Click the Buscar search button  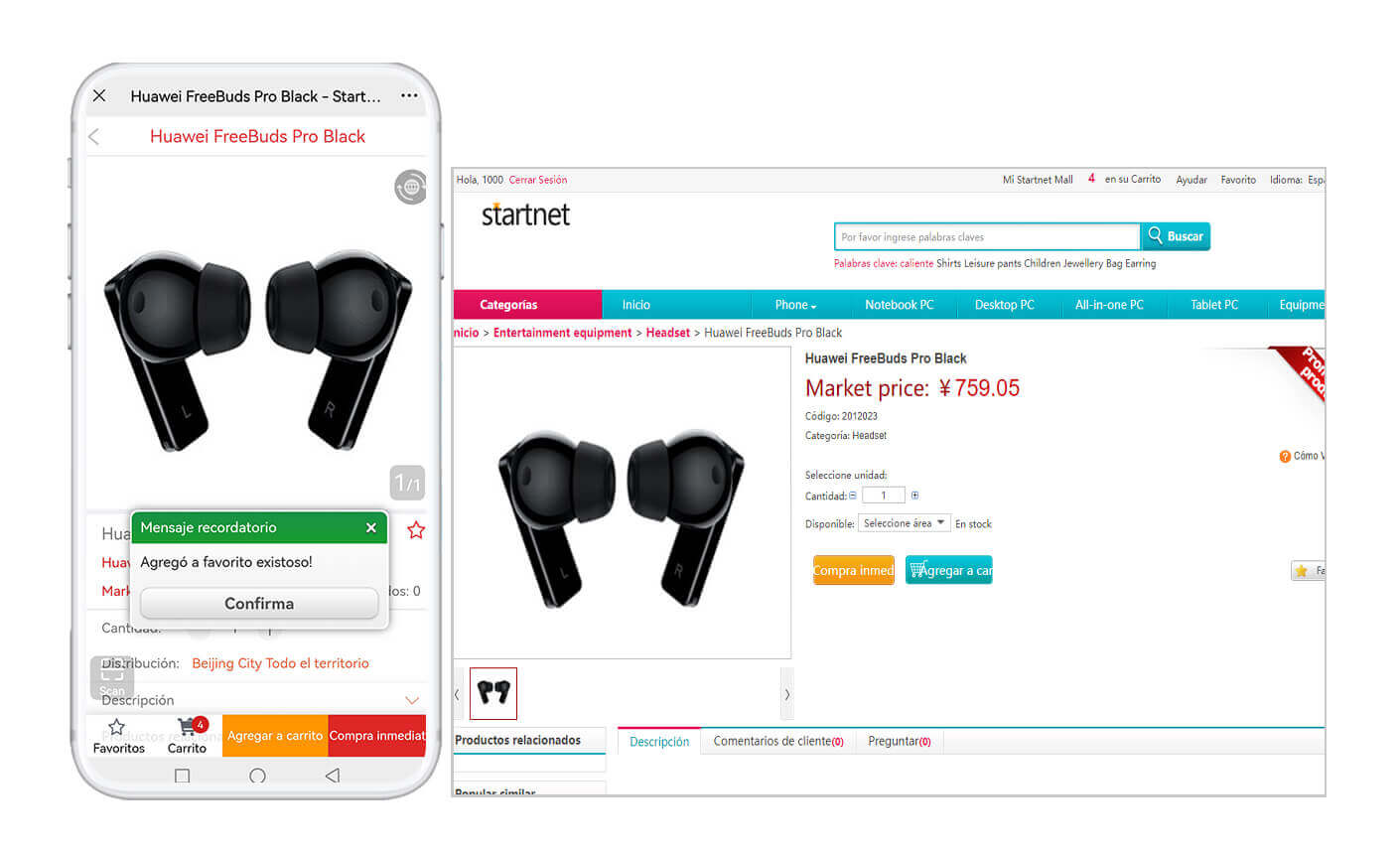(1176, 236)
